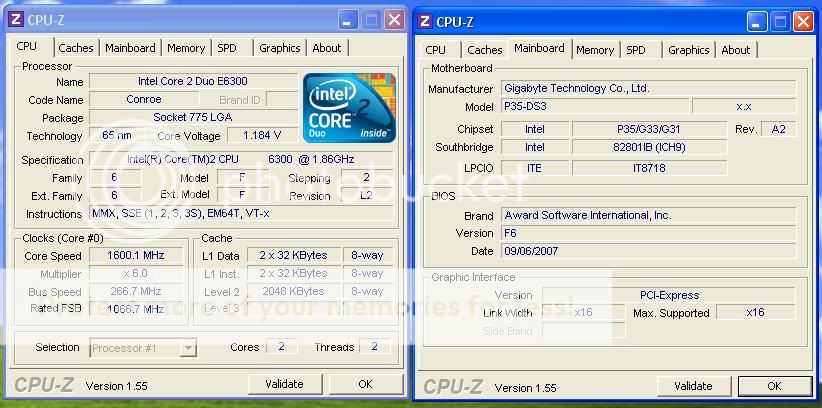Close the left CPU-Z window
Image resolution: width=822 pixels, height=408 pixels.
coord(394,20)
